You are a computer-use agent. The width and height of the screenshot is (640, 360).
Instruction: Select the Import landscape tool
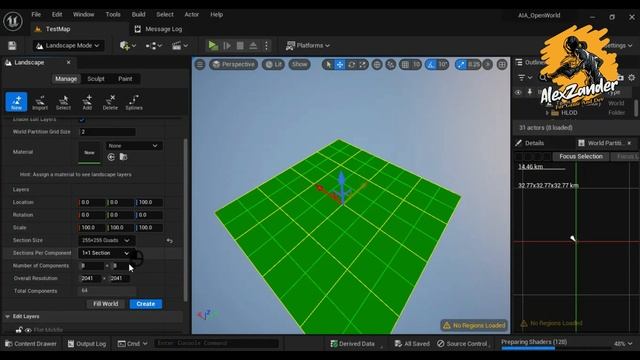[40, 102]
